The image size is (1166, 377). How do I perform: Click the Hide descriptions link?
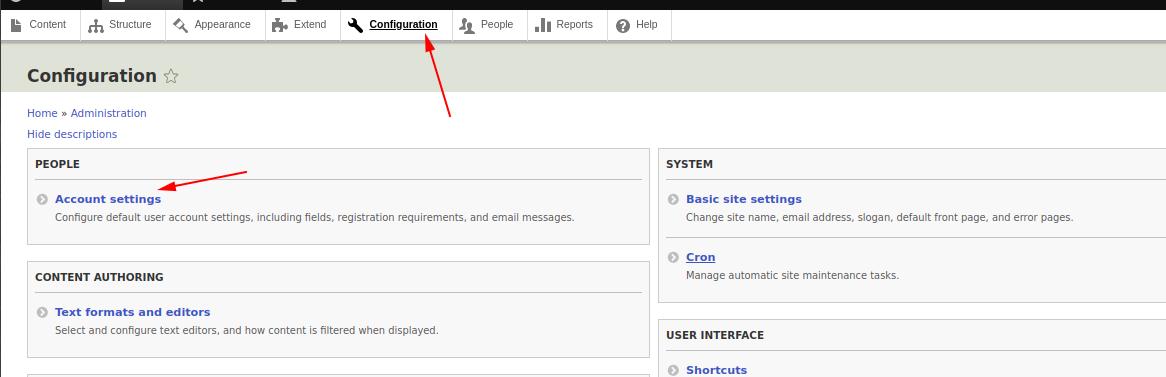tap(72, 134)
